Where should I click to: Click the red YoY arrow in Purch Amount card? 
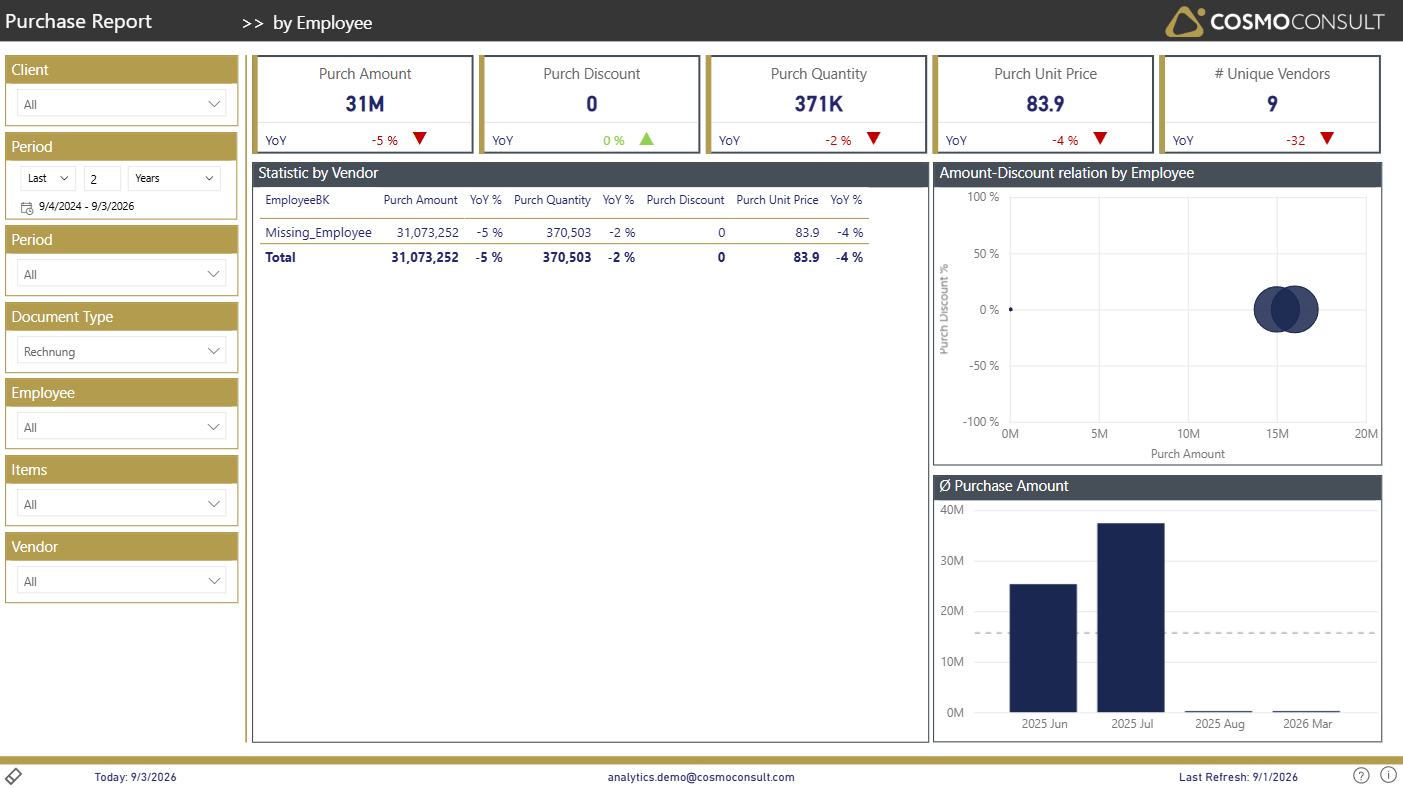click(420, 139)
